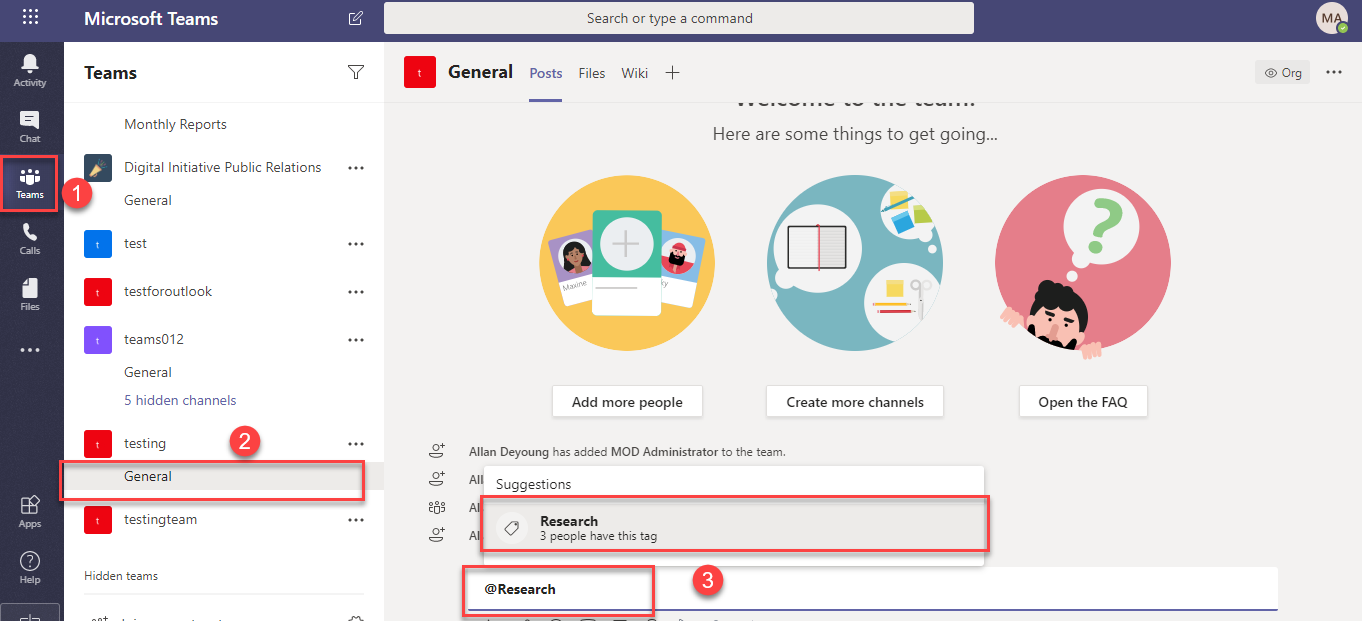Click the filter icon beside Teams heading

(x=355, y=72)
